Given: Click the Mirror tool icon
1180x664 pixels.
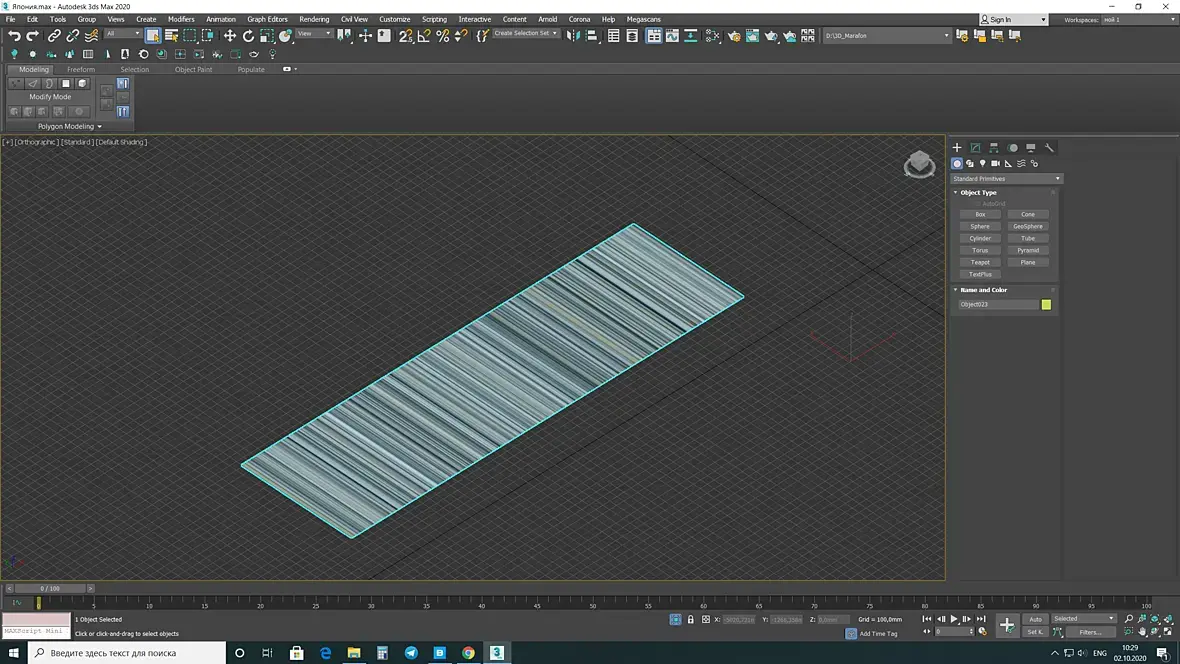Looking at the screenshot, I should [573, 36].
